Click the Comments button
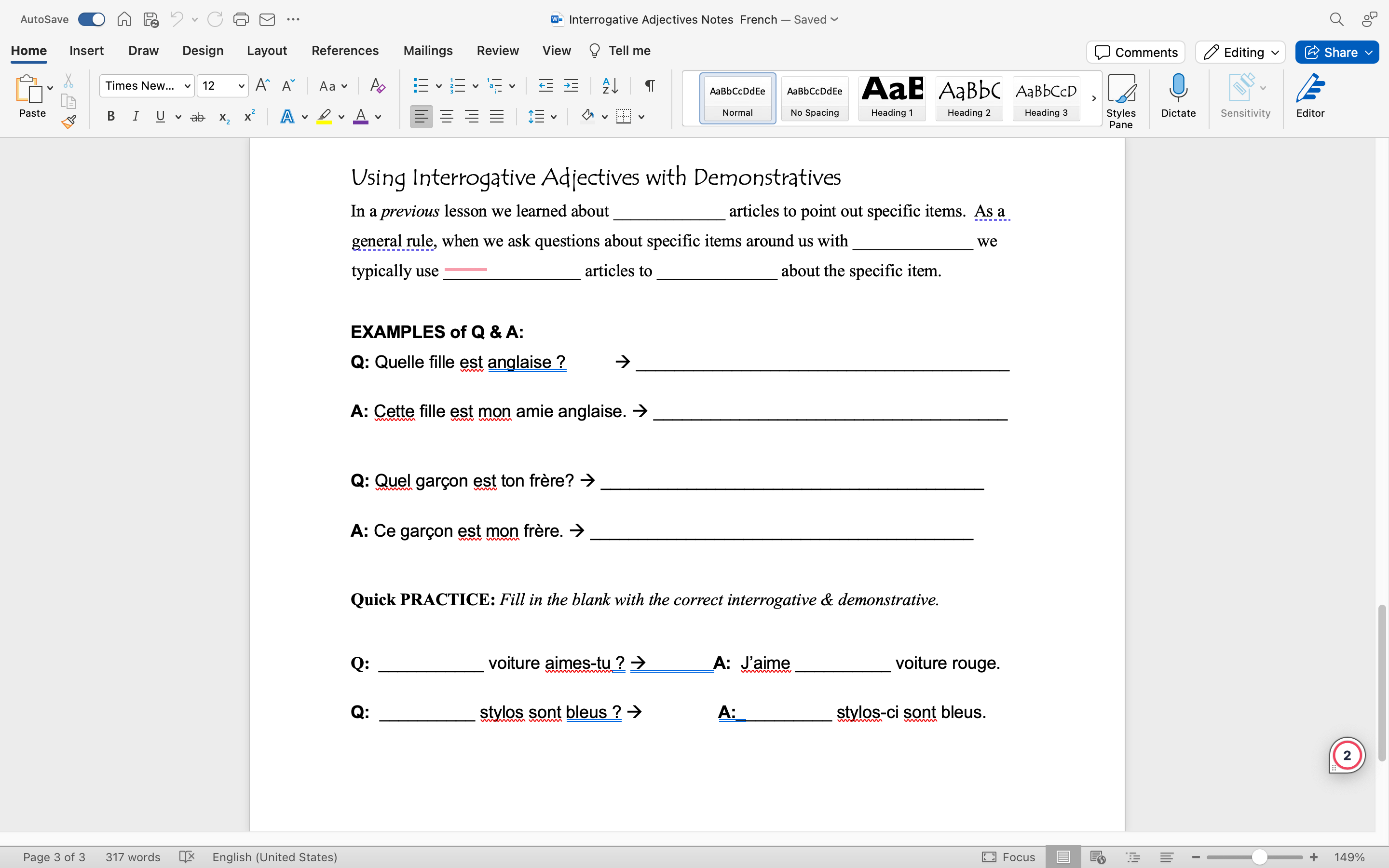This screenshot has height=868, width=1389. (x=1135, y=52)
